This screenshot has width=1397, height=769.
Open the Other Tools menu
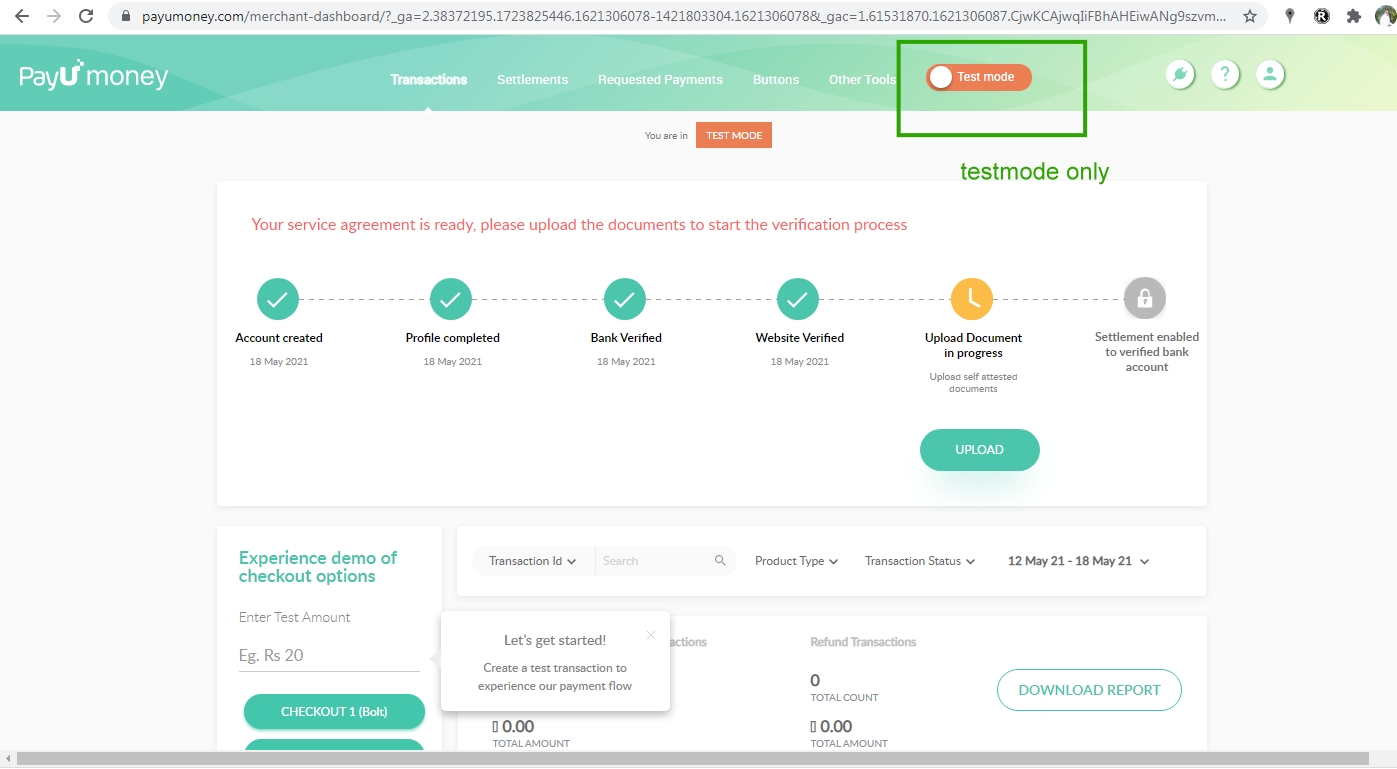(862, 79)
